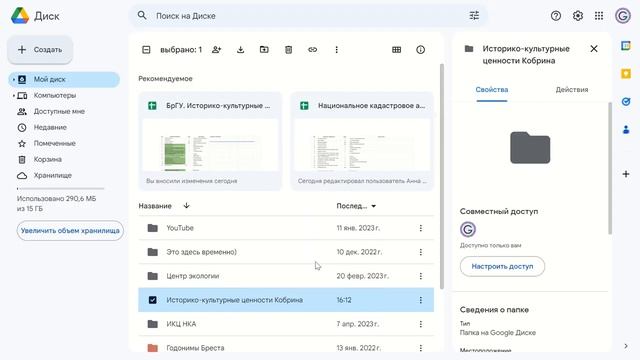Open search filter options icon
Screen dimensions: 640x360
pos(474,16)
